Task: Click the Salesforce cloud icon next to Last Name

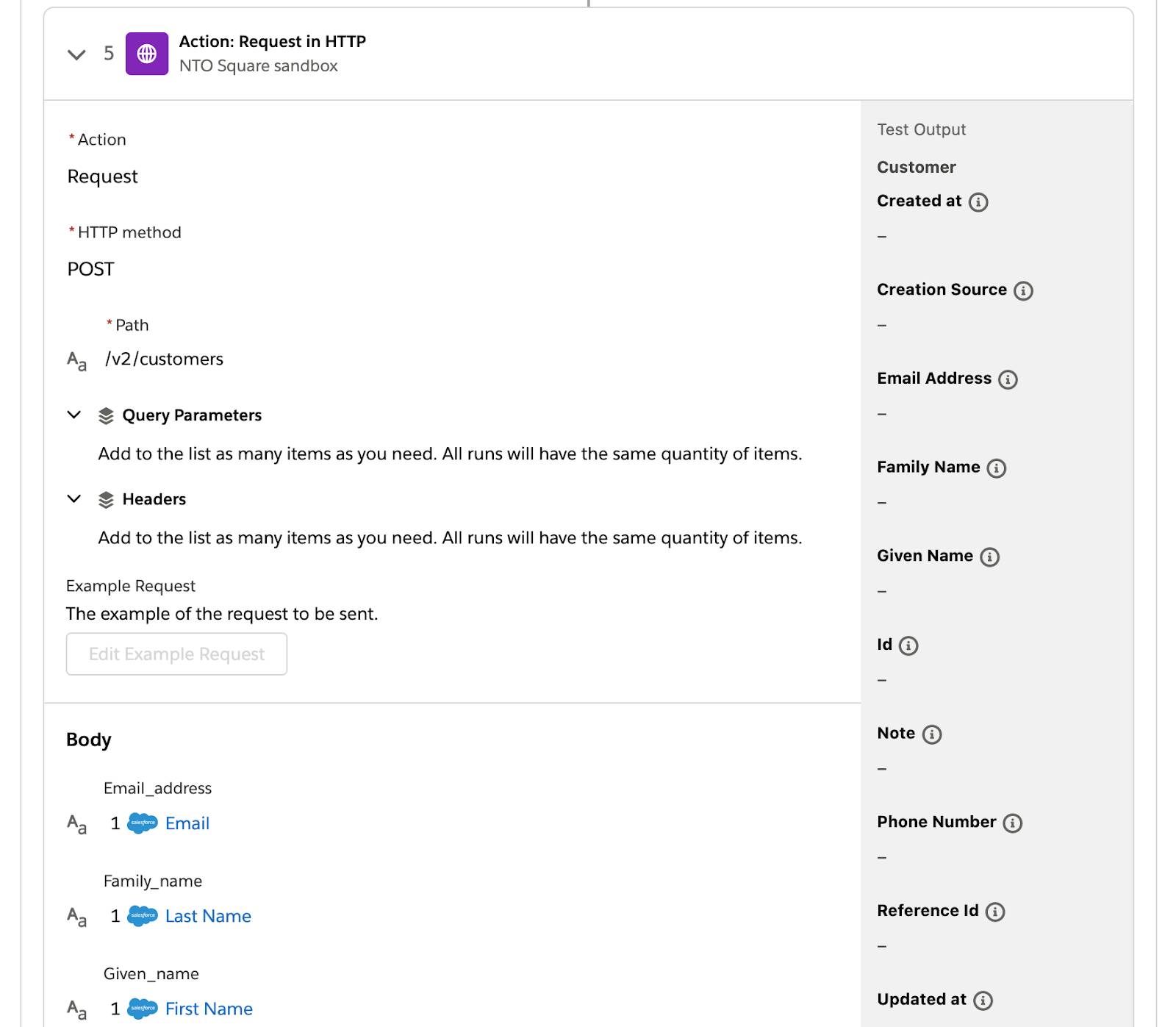Action: (143, 915)
